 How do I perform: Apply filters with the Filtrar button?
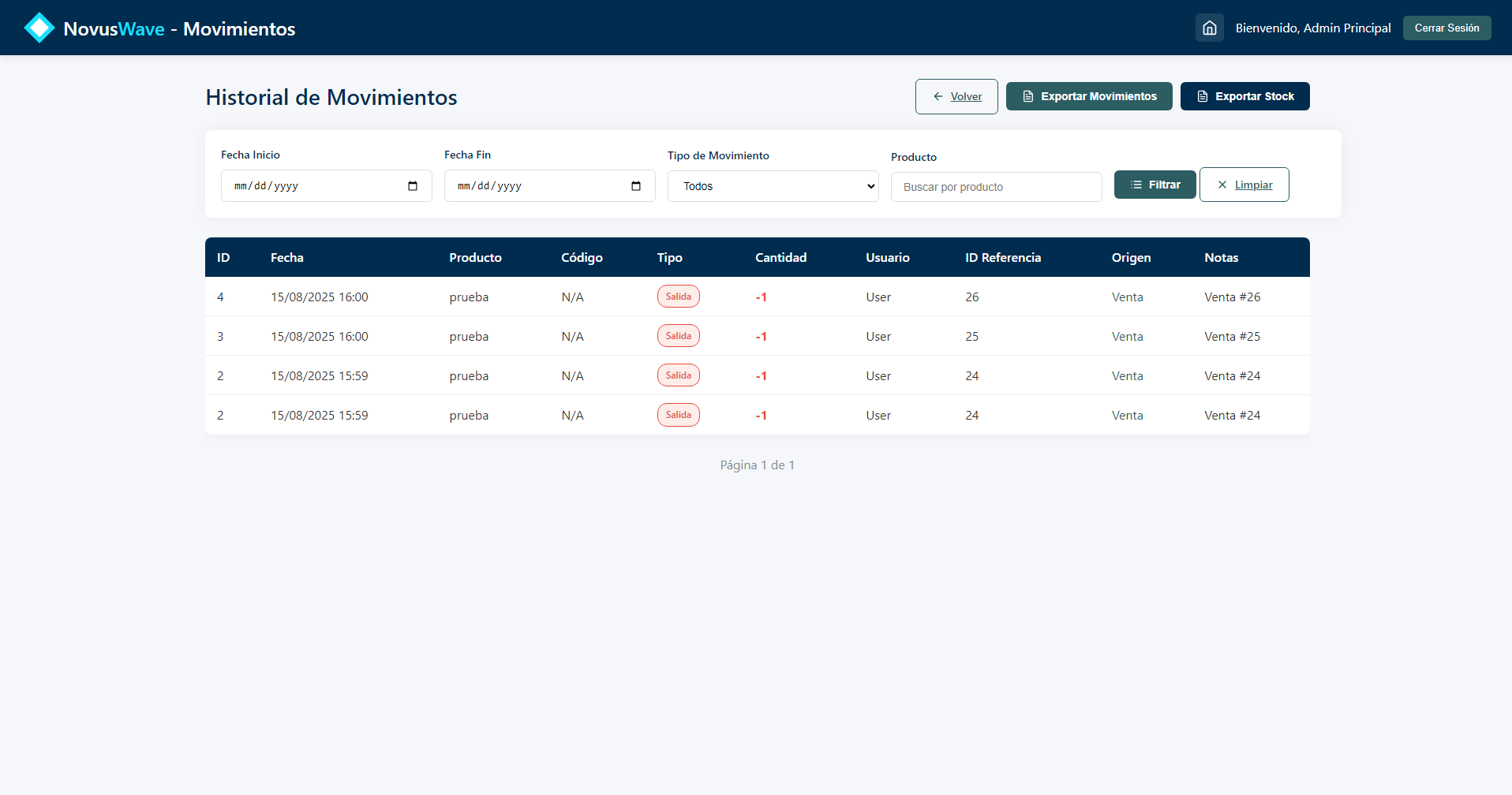(1155, 185)
